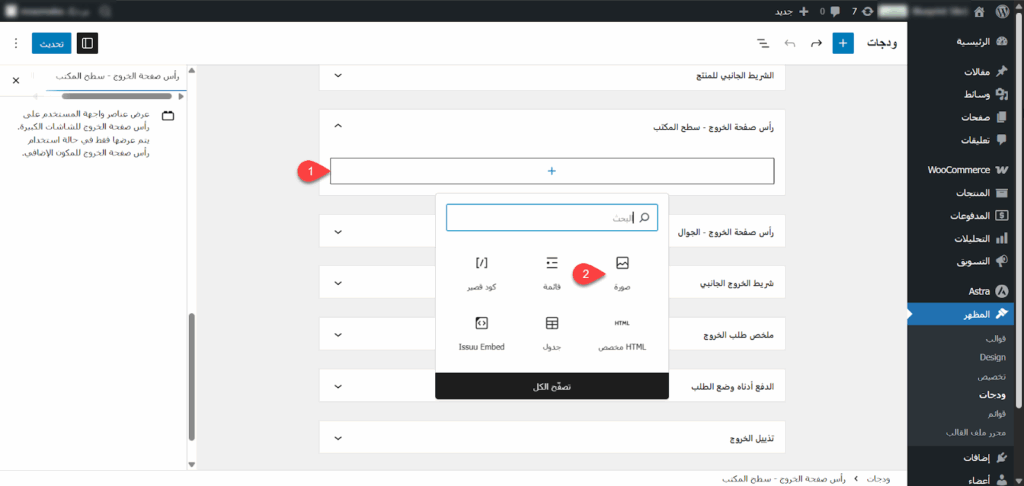Open the list view icon in toolbar
Viewport: 1024px width, 486px height.
(x=763, y=44)
